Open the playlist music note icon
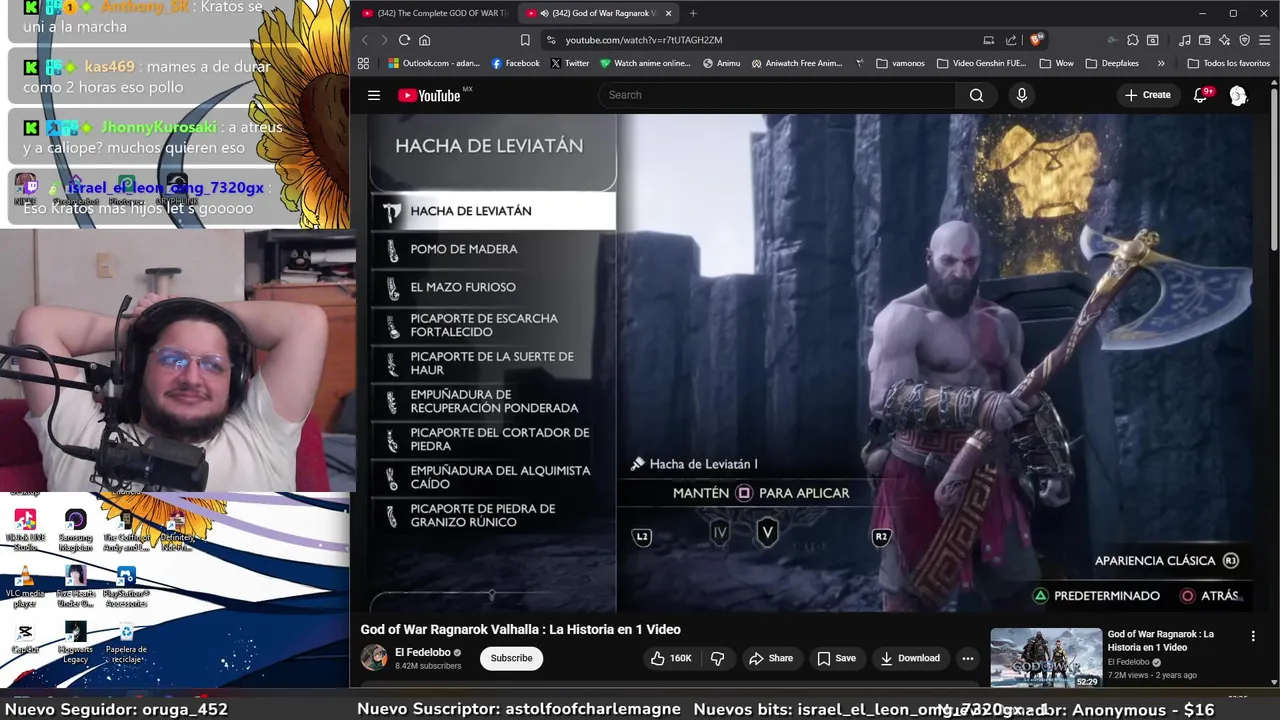Viewport: 1280px width, 720px height. [1184, 40]
